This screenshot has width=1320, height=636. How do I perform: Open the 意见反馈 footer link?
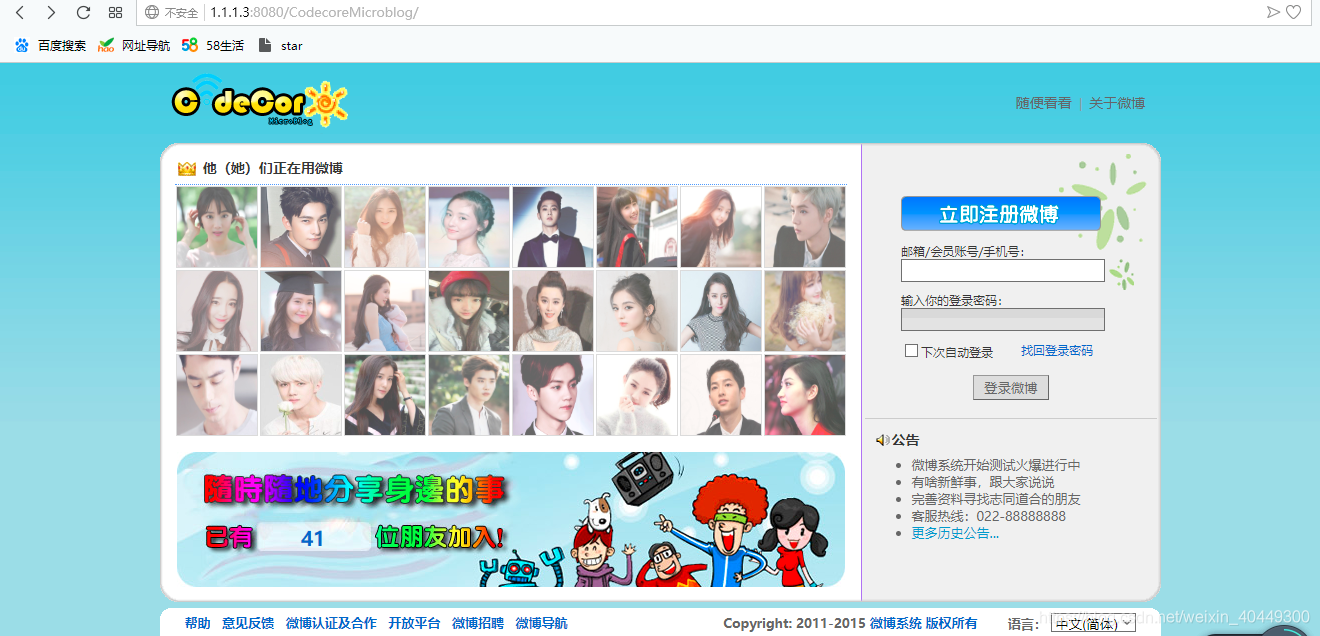click(248, 623)
